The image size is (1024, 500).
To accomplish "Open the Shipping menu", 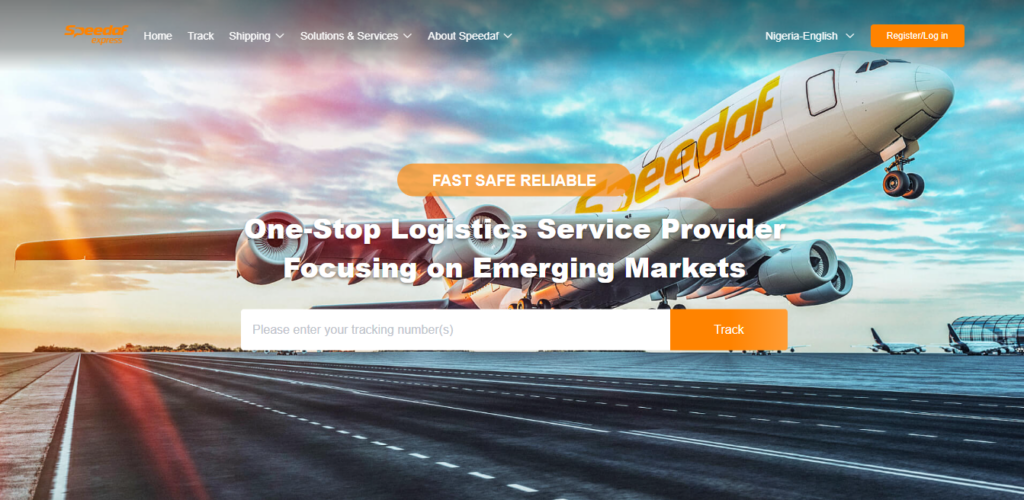I will (249, 36).
